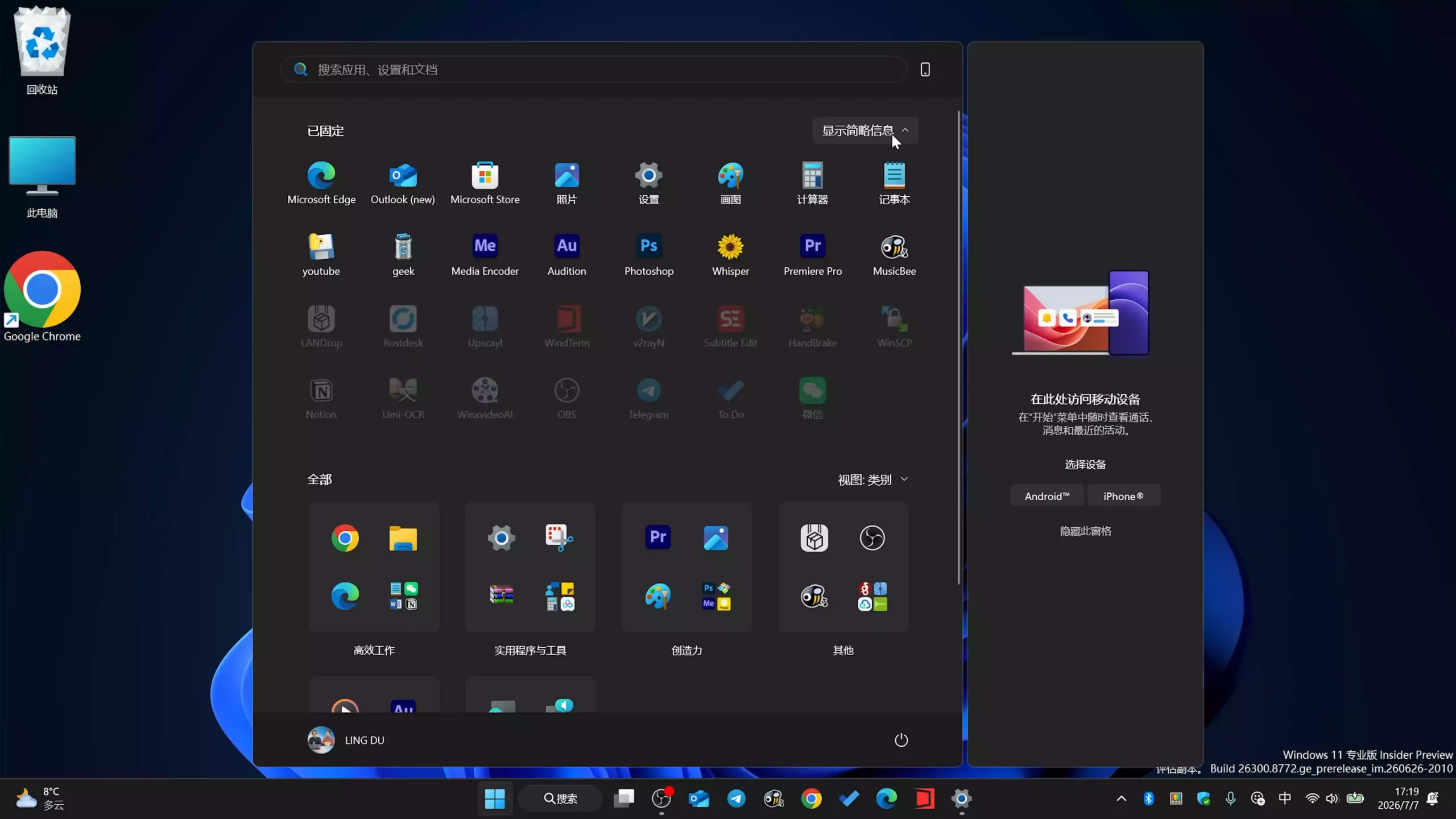This screenshot has height=819, width=1456.
Task: Open WinRAR in 实用程序与工具 group
Action: [x=501, y=595]
